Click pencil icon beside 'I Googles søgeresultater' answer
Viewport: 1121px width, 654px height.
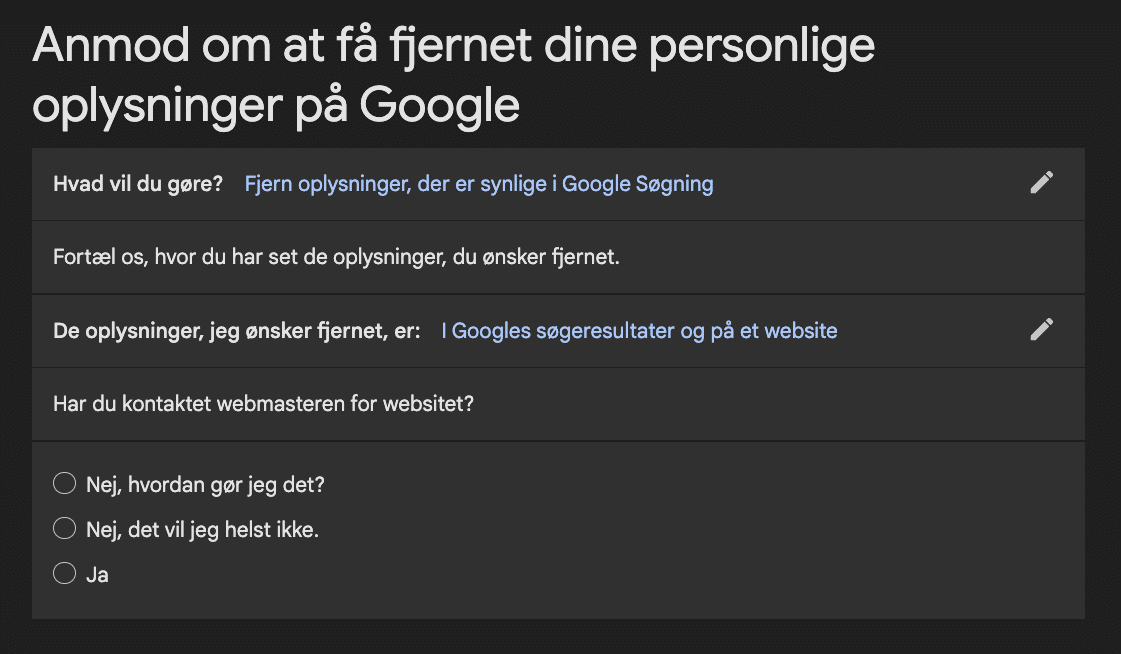(1042, 330)
